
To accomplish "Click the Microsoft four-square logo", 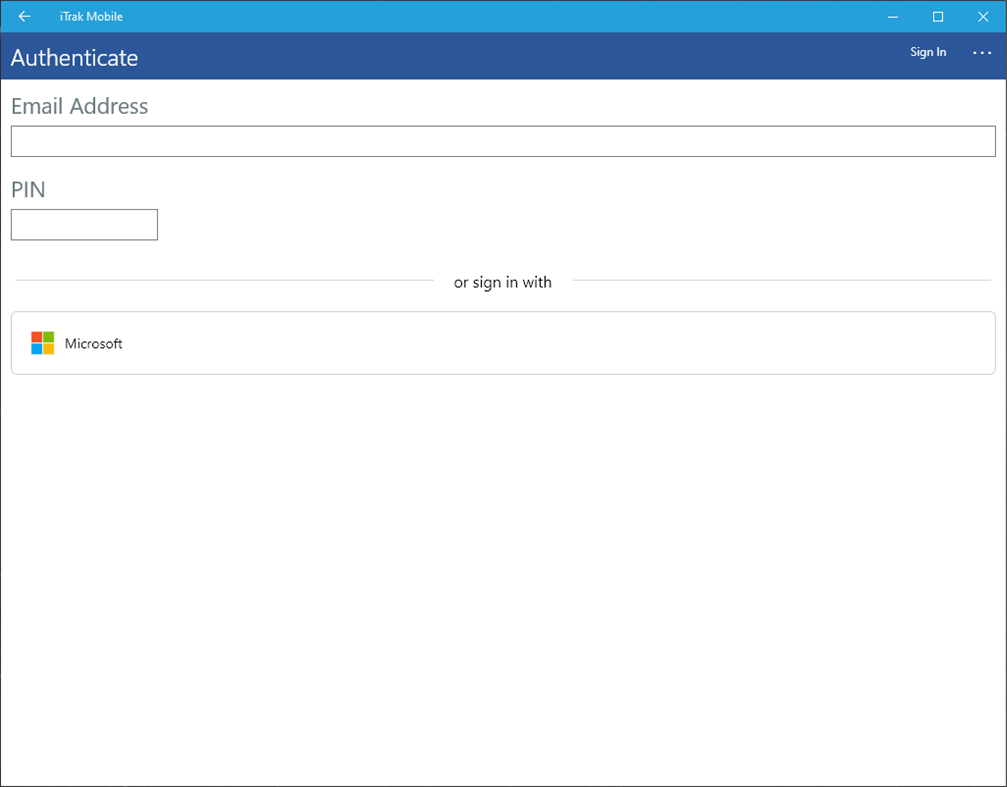I will 43,343.
